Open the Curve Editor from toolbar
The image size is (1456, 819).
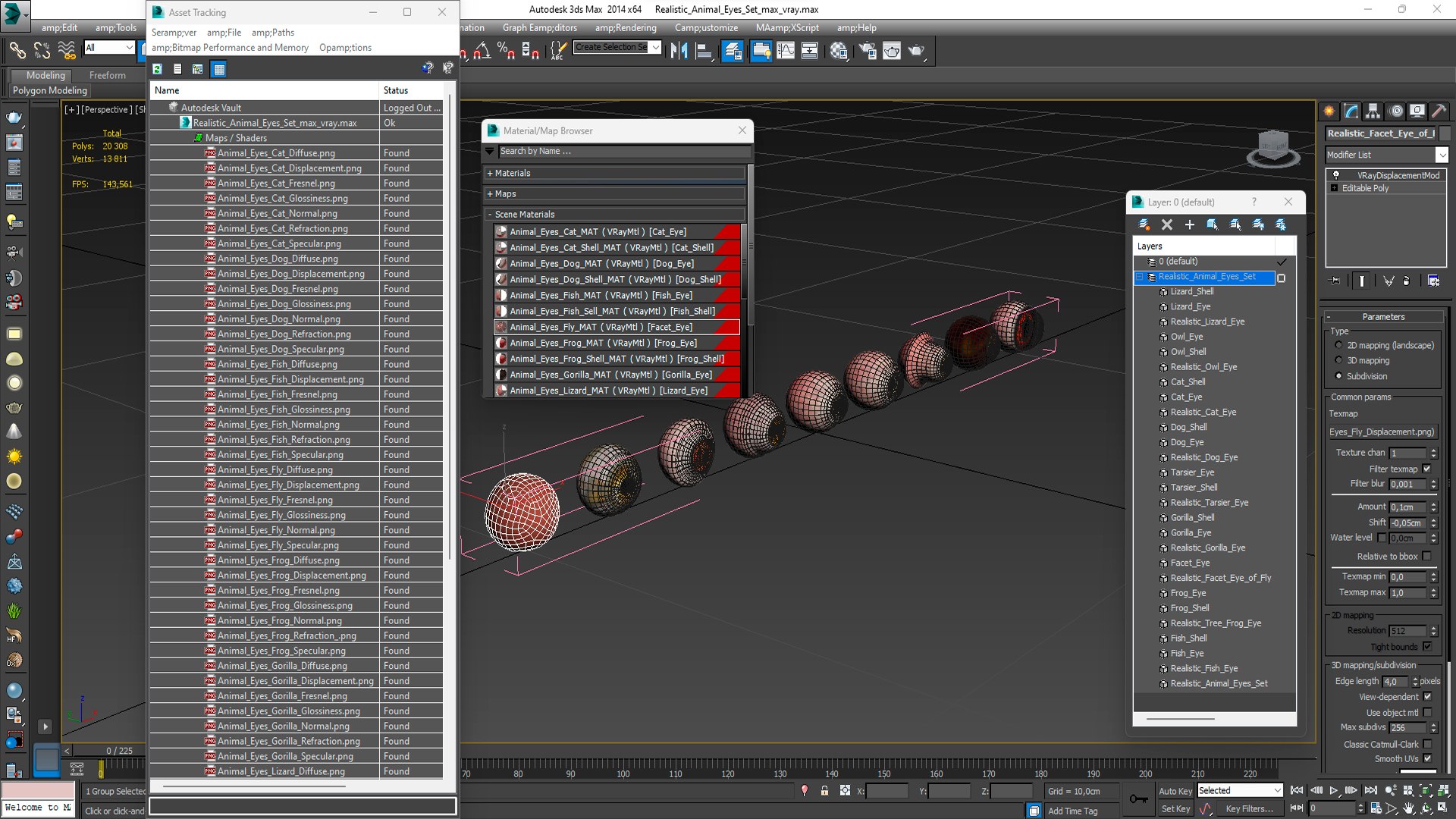[x=786, y=51]
